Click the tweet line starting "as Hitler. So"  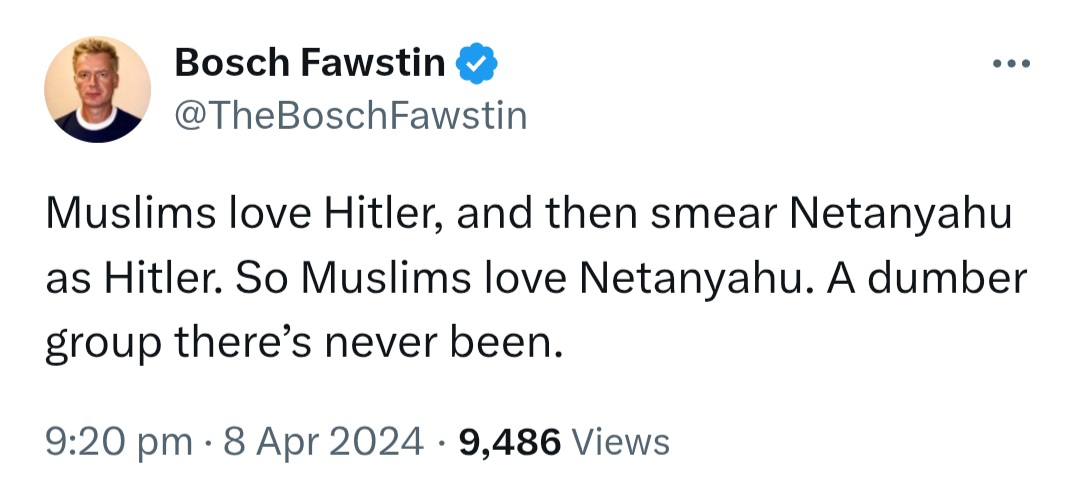pyautogui.click(x=537, y=278)
